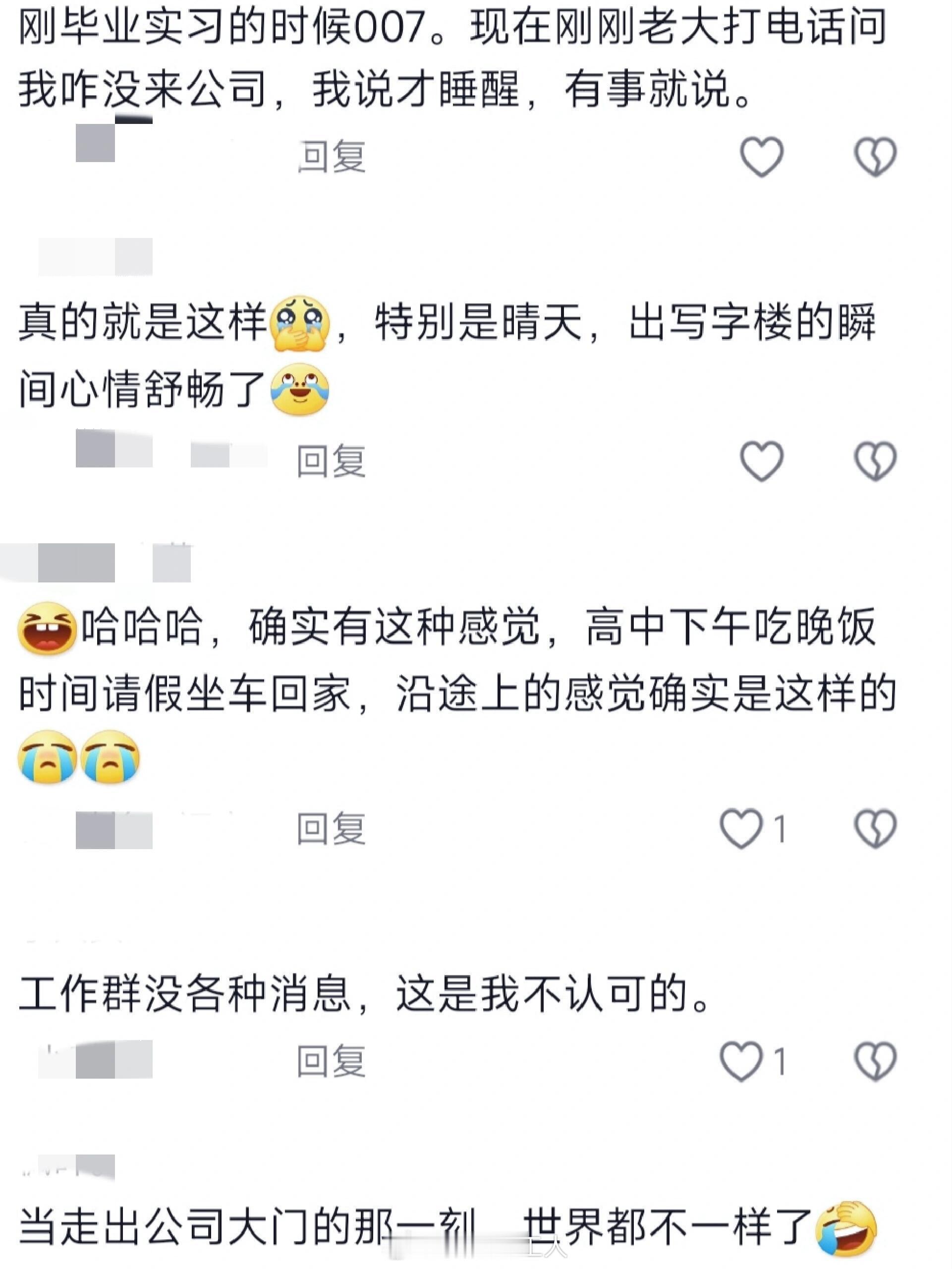Dislike the 刚毕业实习 007 comment
Image resolution: width=952 pixels, height=1269 pixels.
point(875,157)
